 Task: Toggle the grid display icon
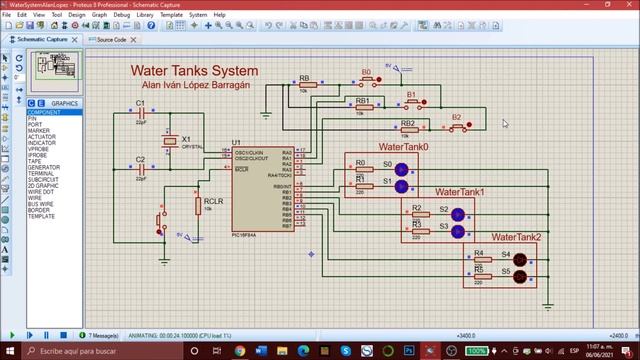pyautogui.click(x=180, y=25)
